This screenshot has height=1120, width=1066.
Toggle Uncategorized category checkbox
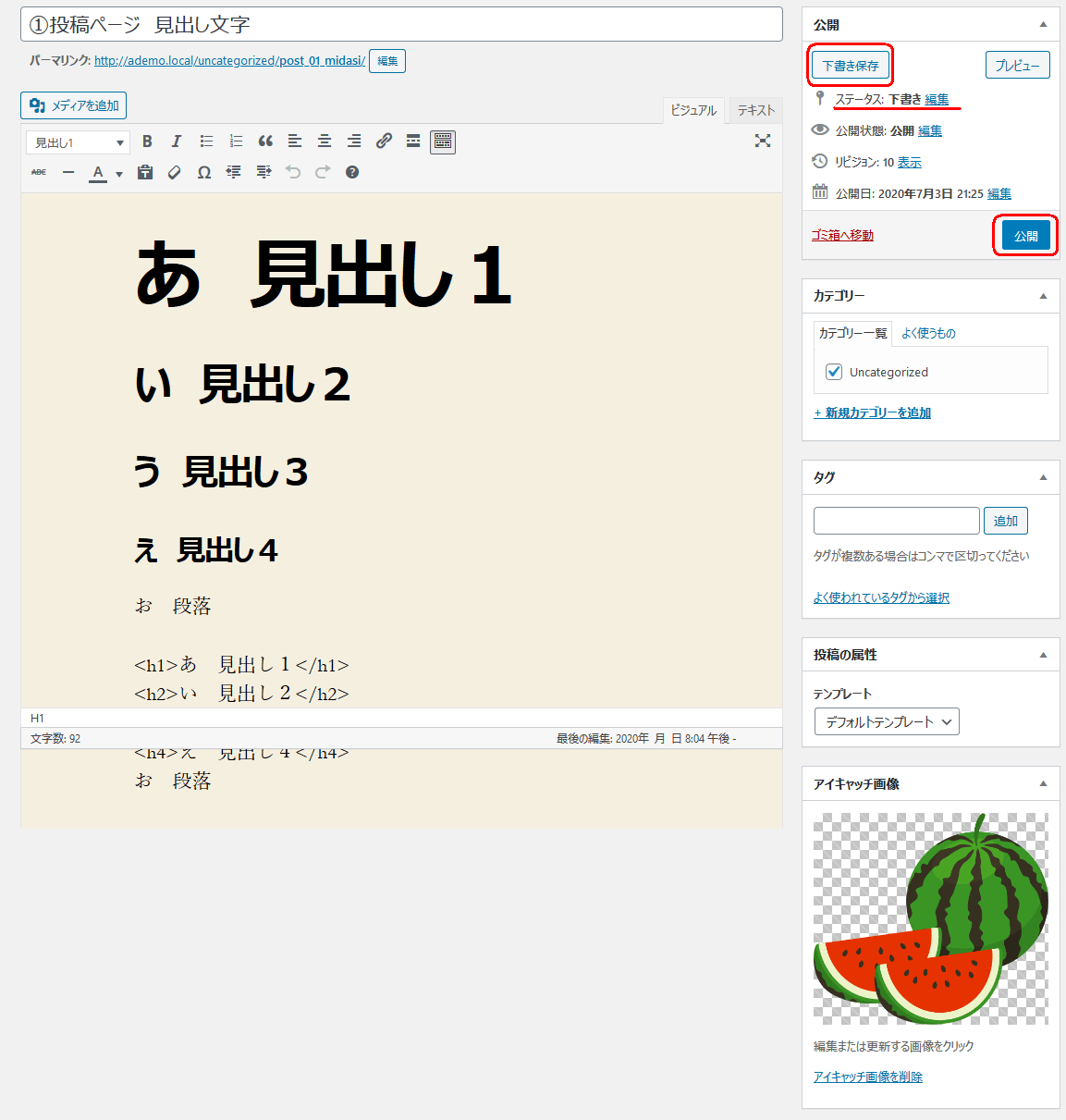point(834,372)
